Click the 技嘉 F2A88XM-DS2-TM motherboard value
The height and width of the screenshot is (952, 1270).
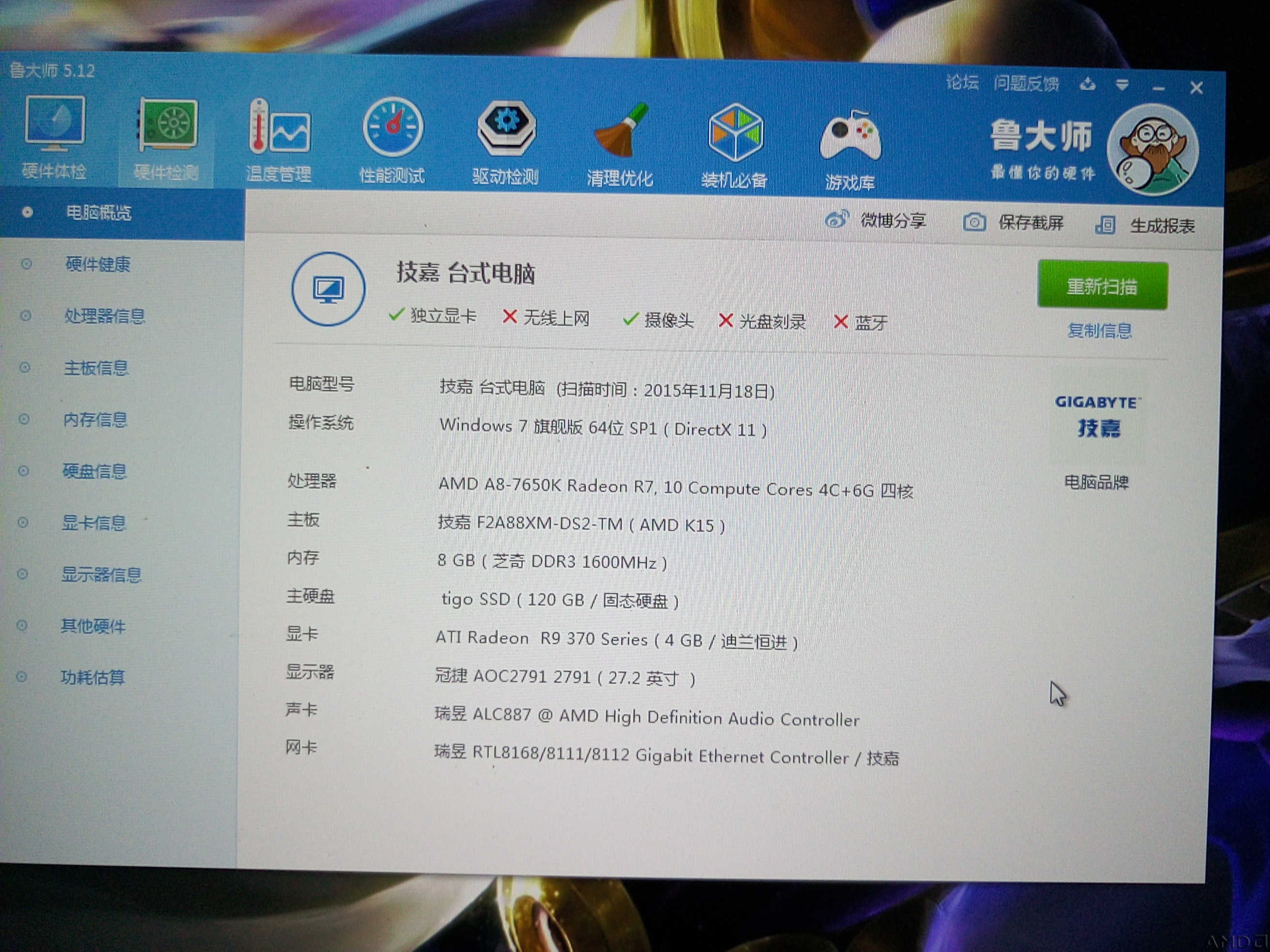point(581,524)
